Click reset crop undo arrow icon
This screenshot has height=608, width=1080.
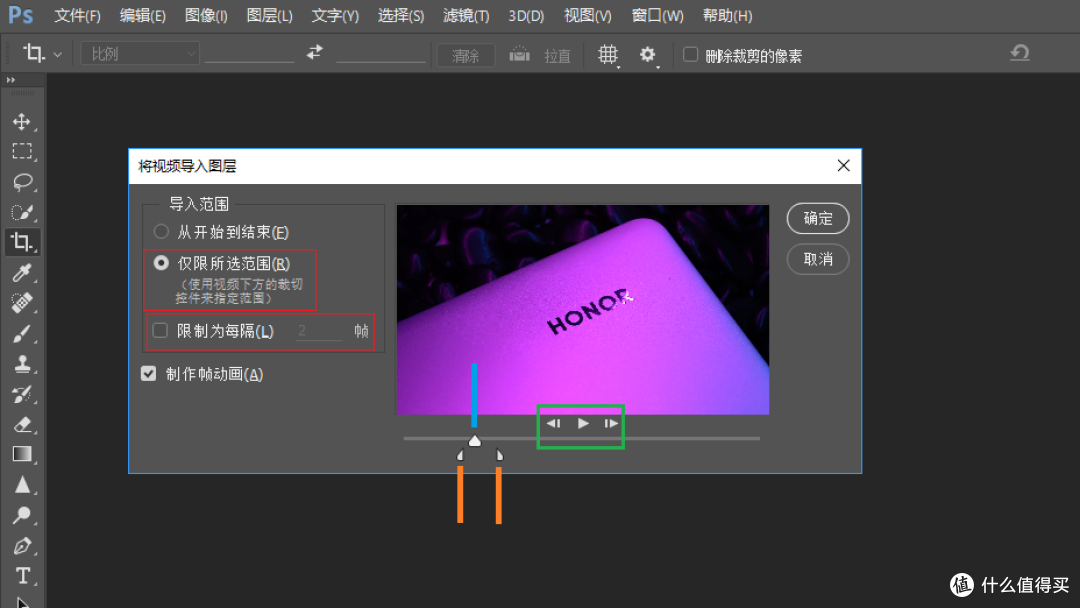[1020, 53]
